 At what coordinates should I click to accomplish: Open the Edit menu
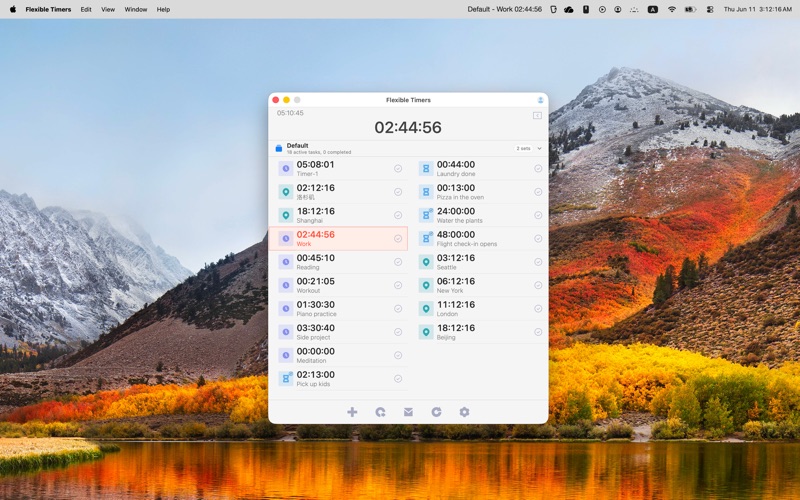coord(86,9)
